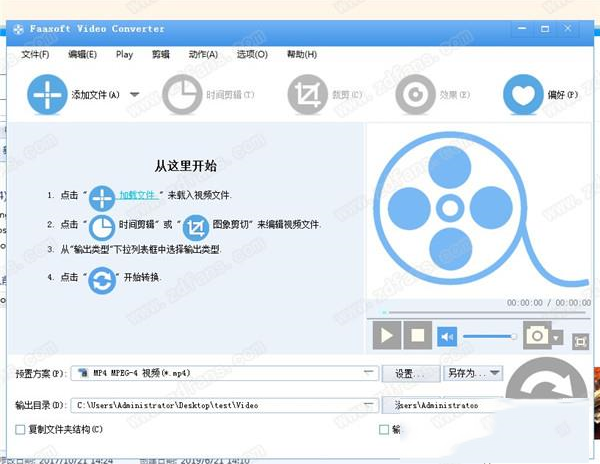Click the convert arrows icon in step 4
Viewport: 600px width, 464px height.
102,280
